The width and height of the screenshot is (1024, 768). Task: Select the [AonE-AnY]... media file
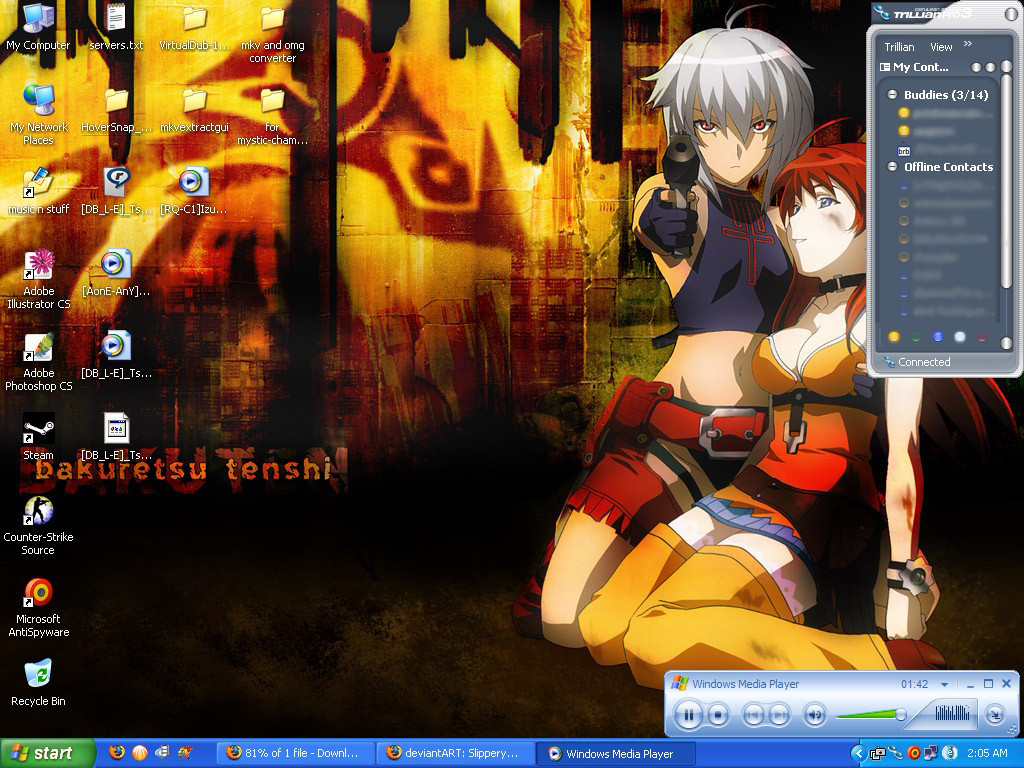click(116, 273)
